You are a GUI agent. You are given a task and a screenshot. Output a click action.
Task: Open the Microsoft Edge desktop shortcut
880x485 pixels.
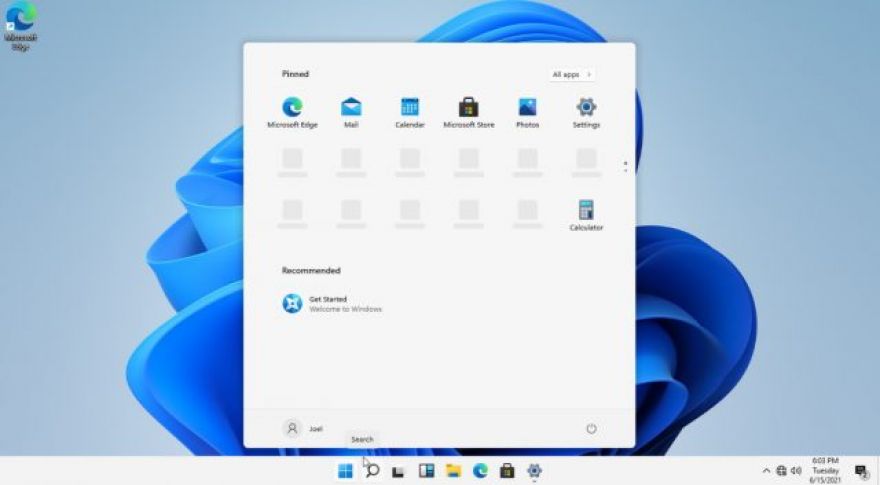20,26
